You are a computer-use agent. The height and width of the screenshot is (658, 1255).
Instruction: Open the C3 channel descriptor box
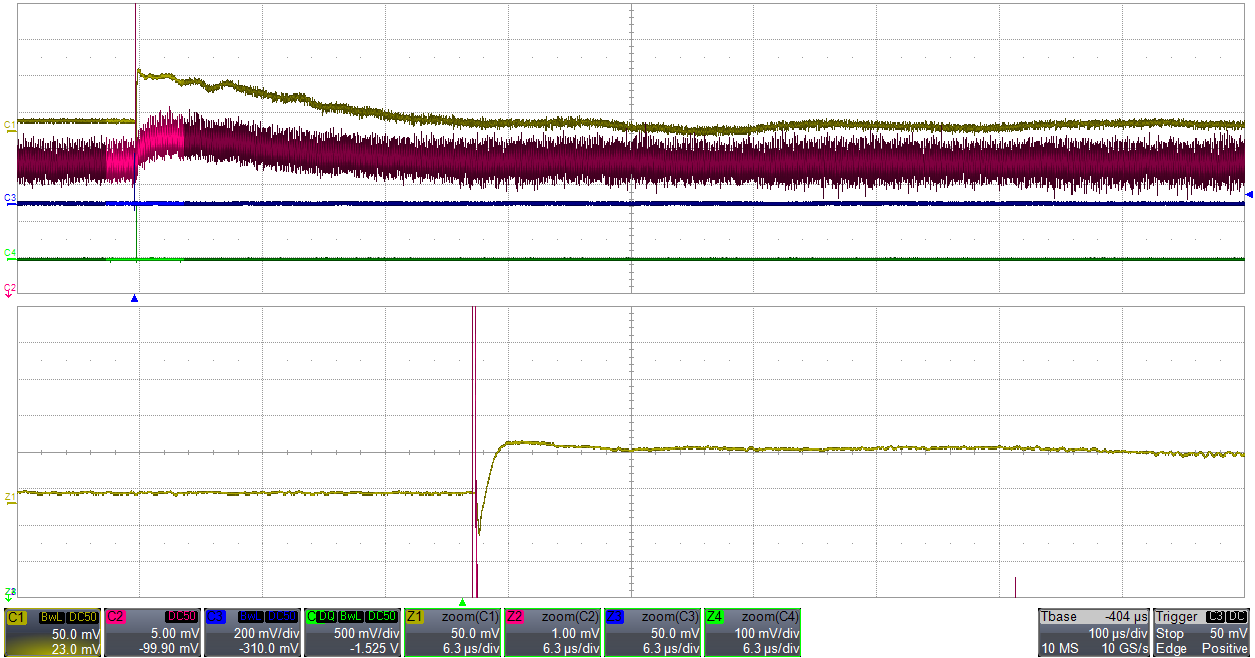[x=253, y=632]
